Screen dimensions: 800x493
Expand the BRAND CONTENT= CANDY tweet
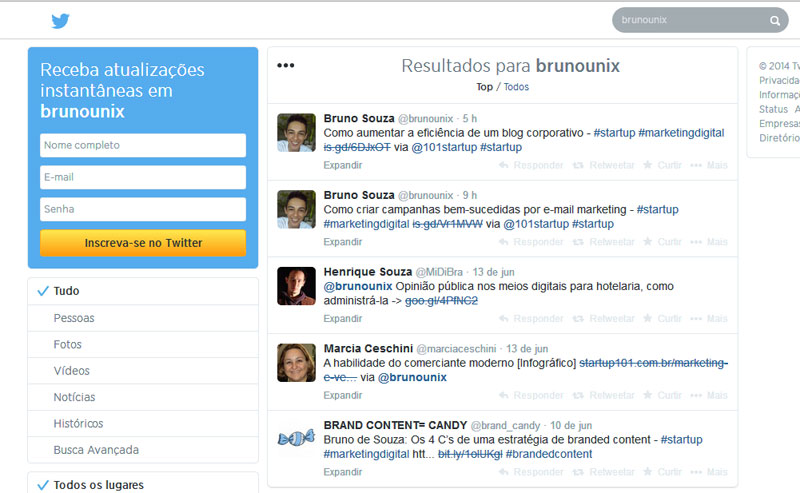343,472
